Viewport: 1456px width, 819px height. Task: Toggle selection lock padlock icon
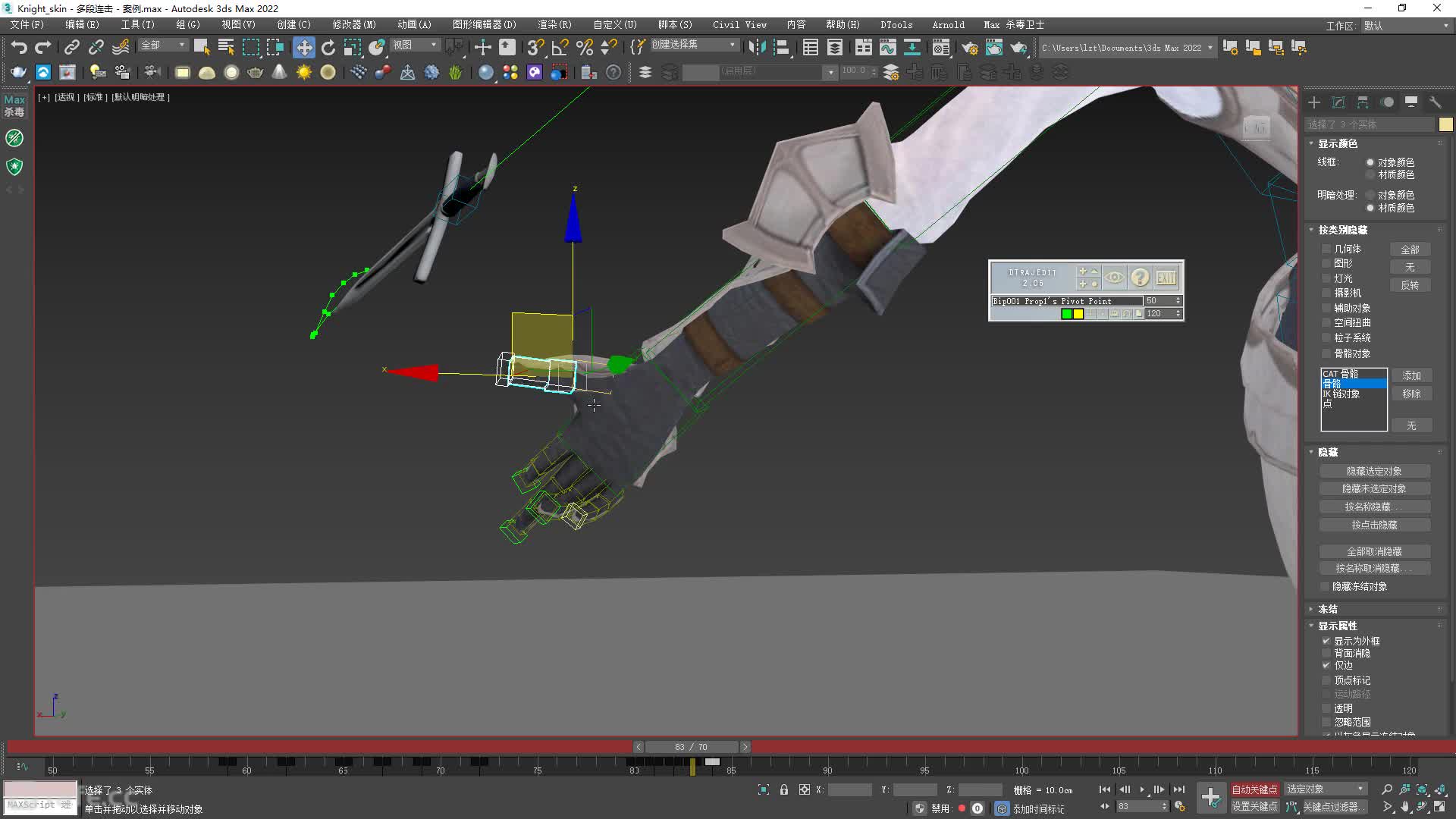[x=784, y=789]
